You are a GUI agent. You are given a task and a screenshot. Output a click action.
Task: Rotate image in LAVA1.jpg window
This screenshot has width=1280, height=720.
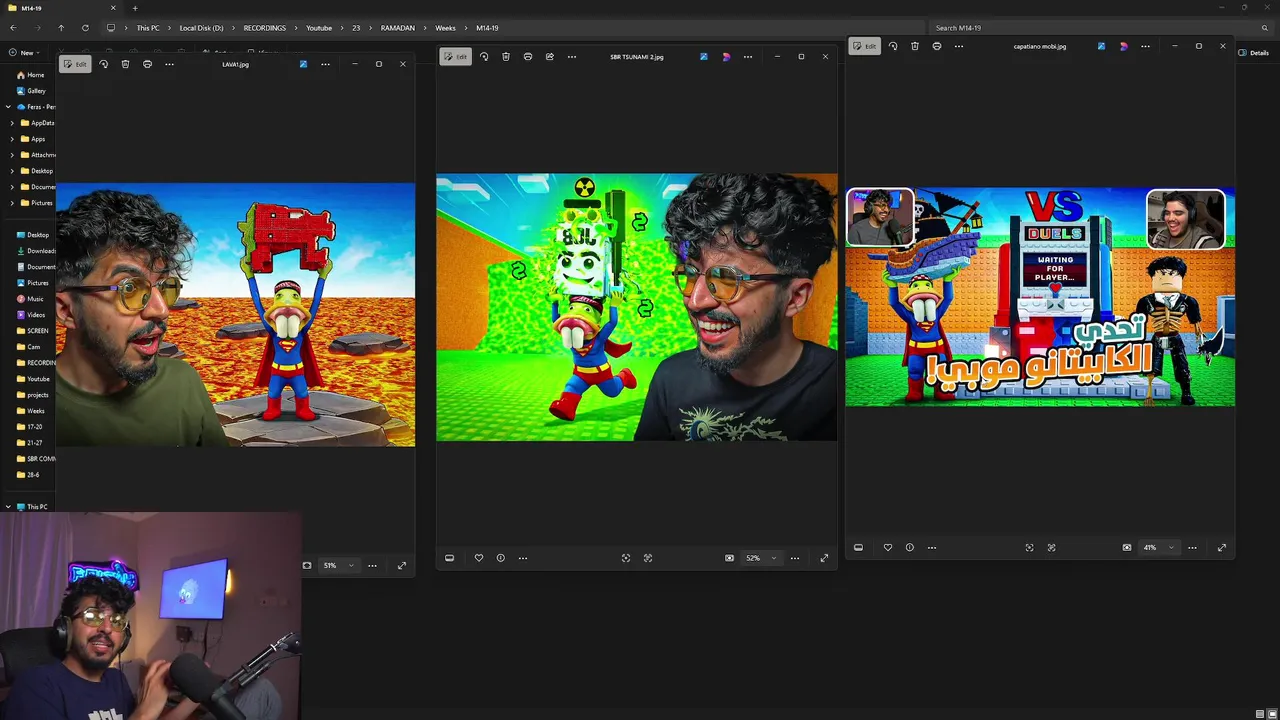[103, 64]
